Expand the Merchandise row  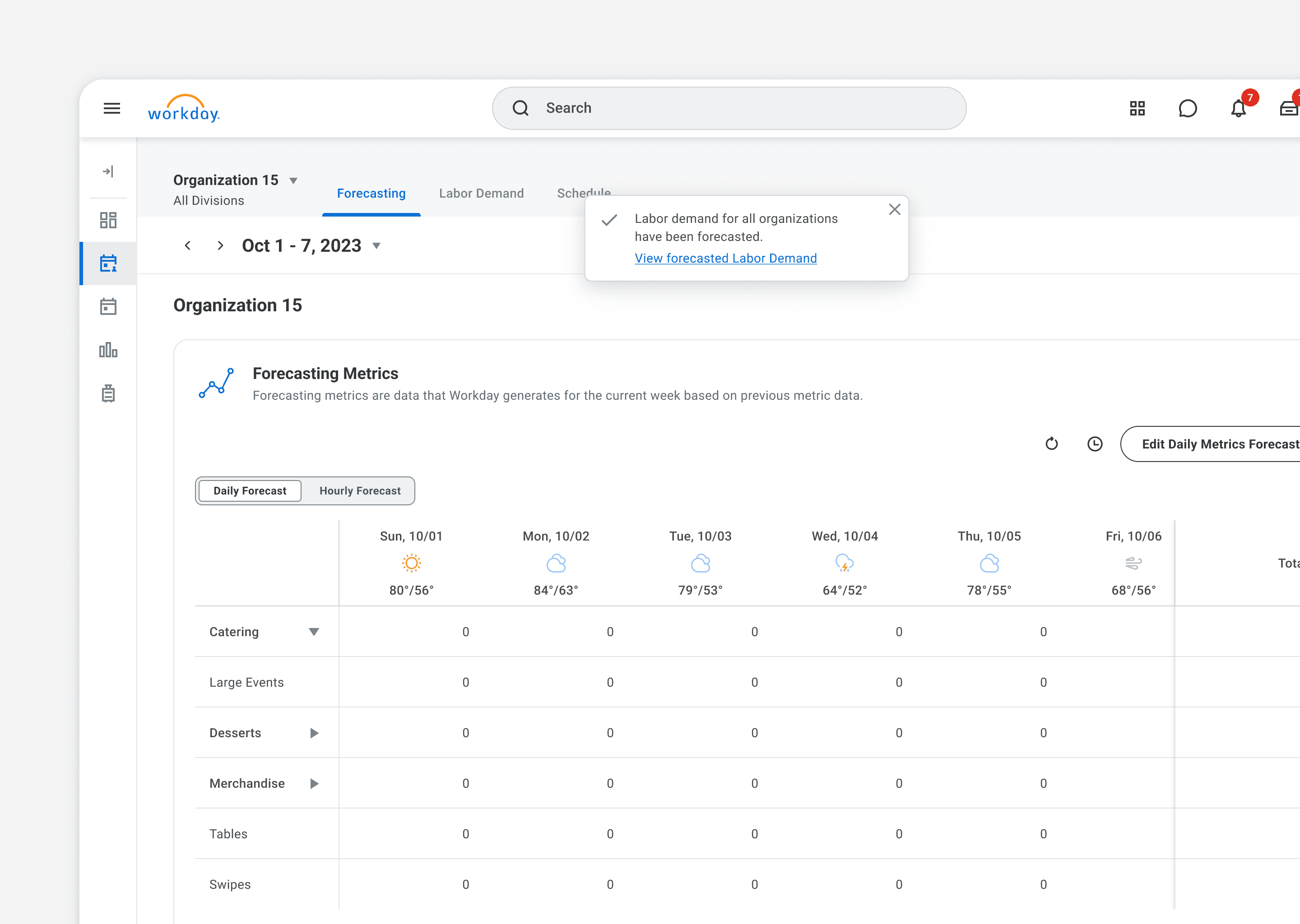tap(314, 784)
